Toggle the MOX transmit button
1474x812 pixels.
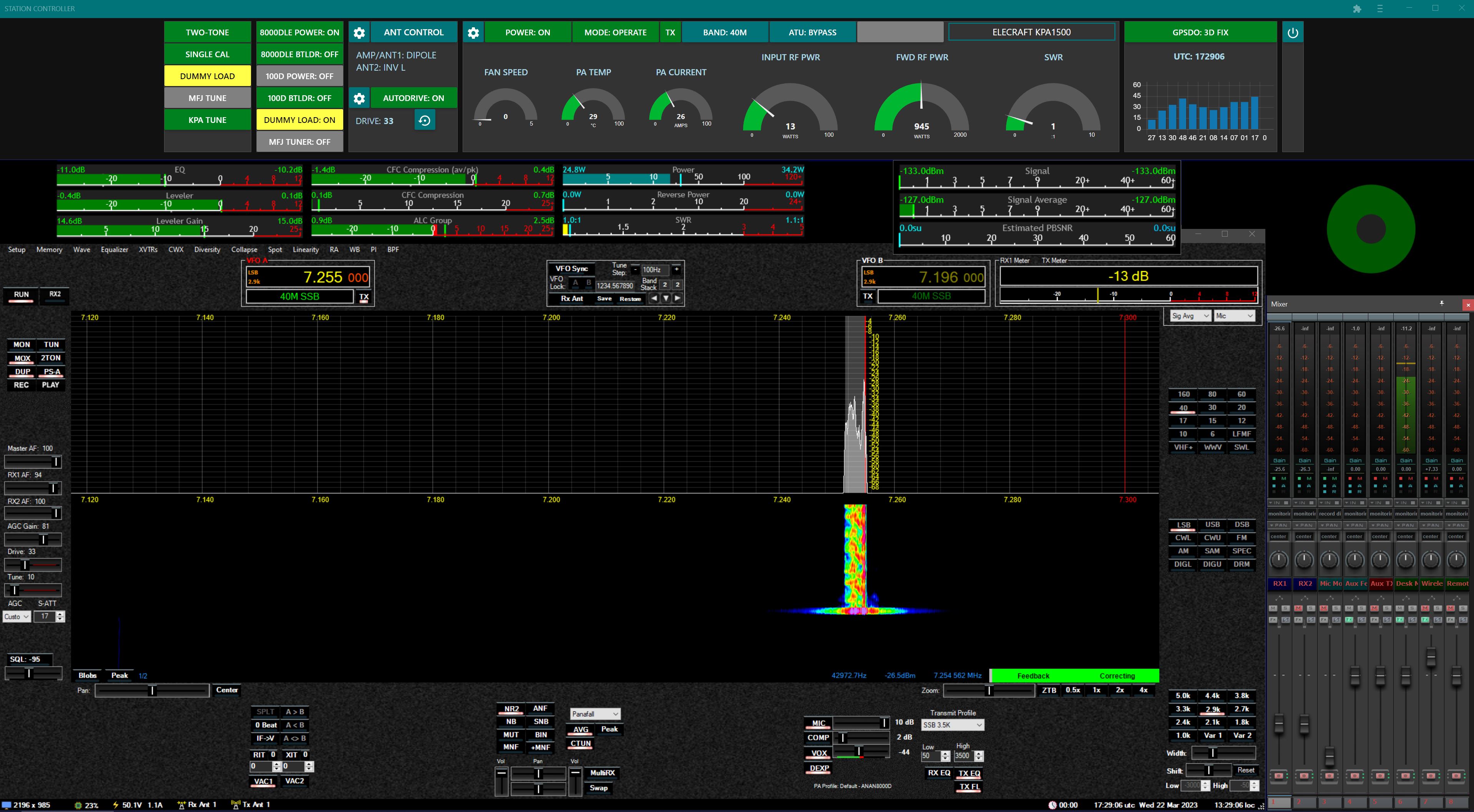coord(22,358)
